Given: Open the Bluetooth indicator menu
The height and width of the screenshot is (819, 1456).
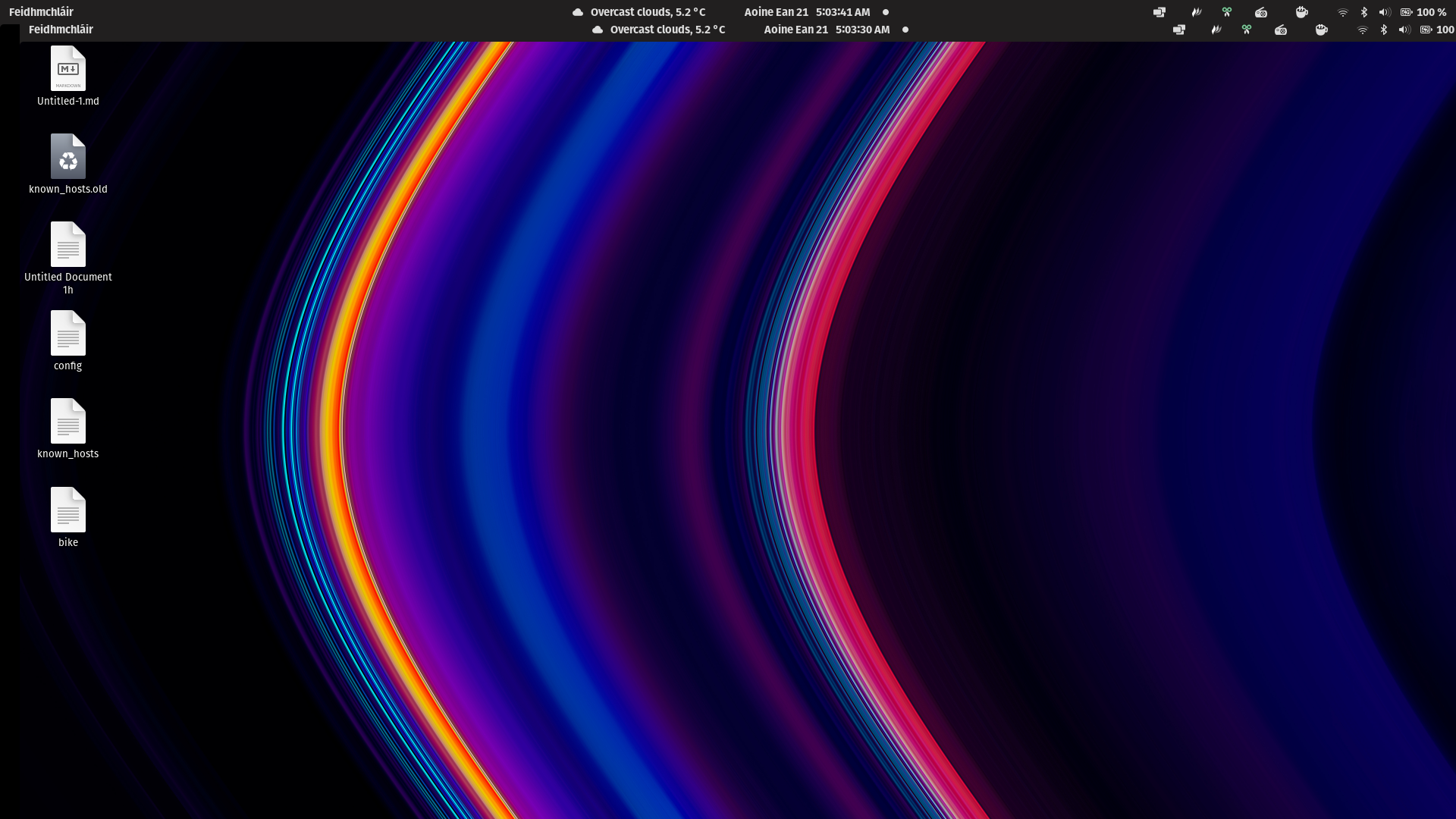Looking at the screenshot, I should click(1363, 12).
